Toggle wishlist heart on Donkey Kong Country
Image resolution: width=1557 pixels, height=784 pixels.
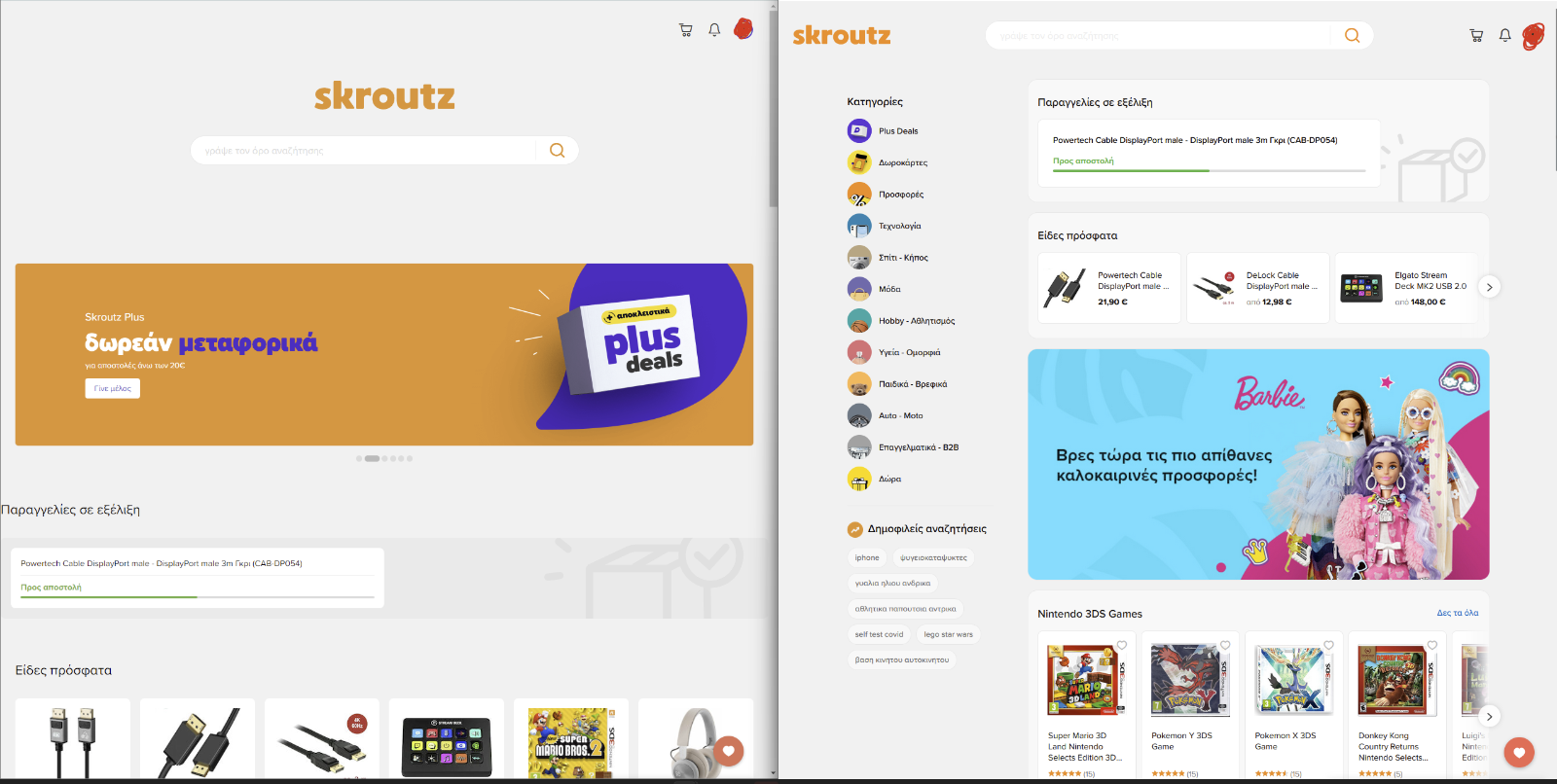click(1432, 645)
